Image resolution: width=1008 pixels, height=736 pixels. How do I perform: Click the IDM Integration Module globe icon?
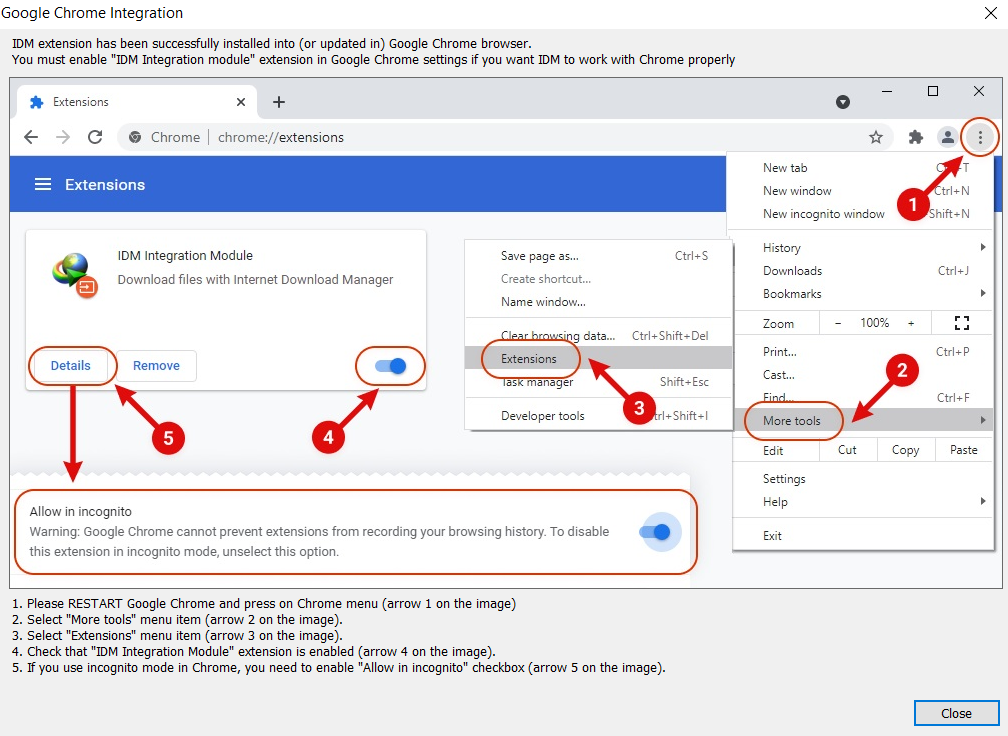(75, 274)
